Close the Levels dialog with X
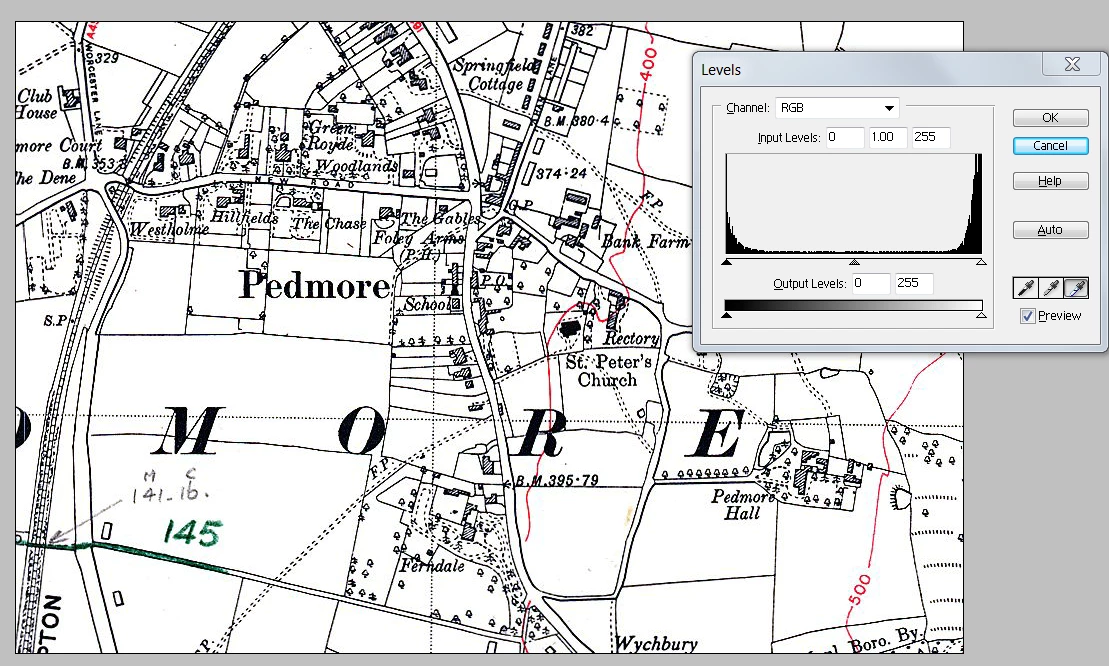Screen dimensions: 1109x666 tap(1072, 64)
